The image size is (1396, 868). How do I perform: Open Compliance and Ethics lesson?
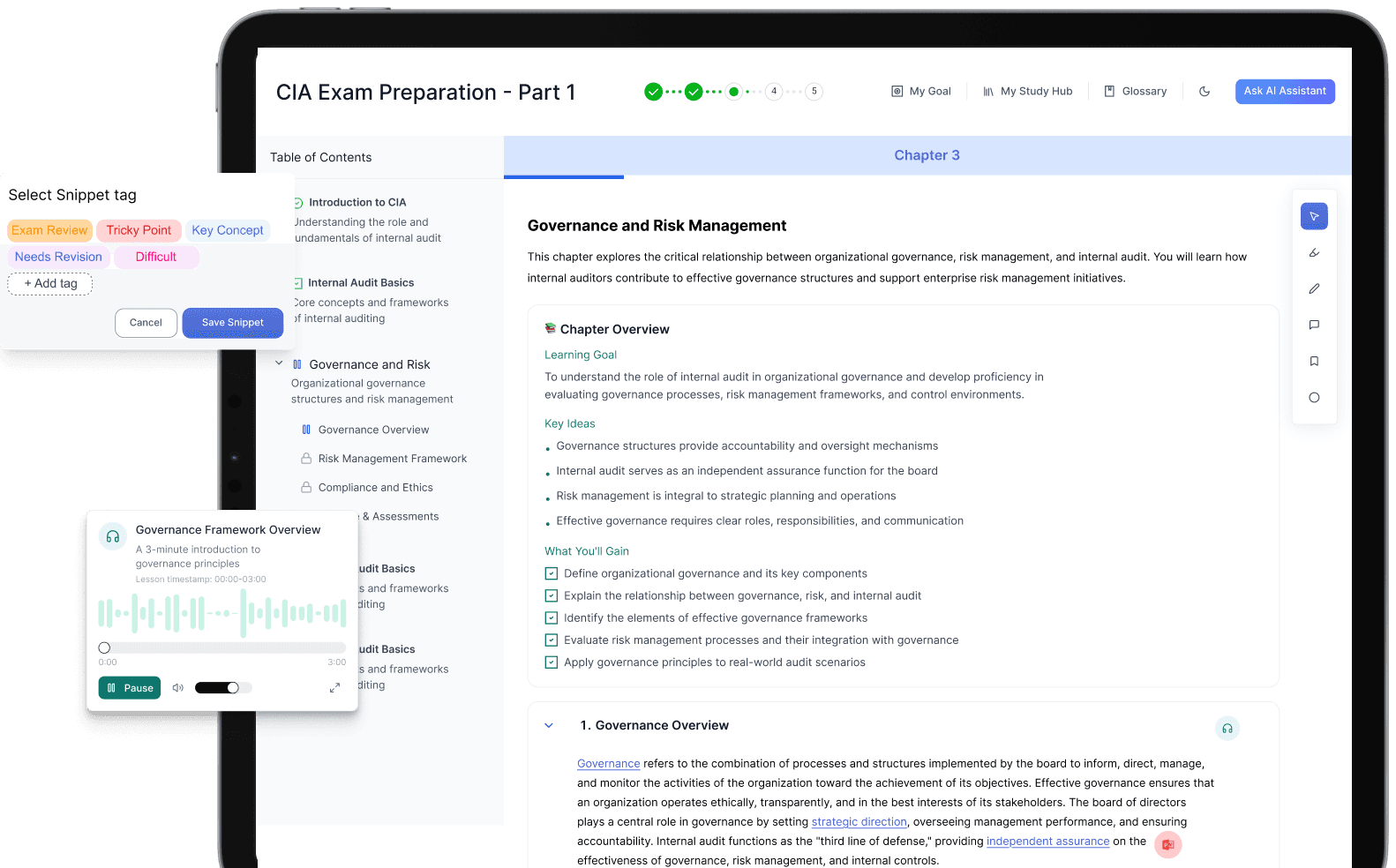pyautogui.click(x=375, y=487)
